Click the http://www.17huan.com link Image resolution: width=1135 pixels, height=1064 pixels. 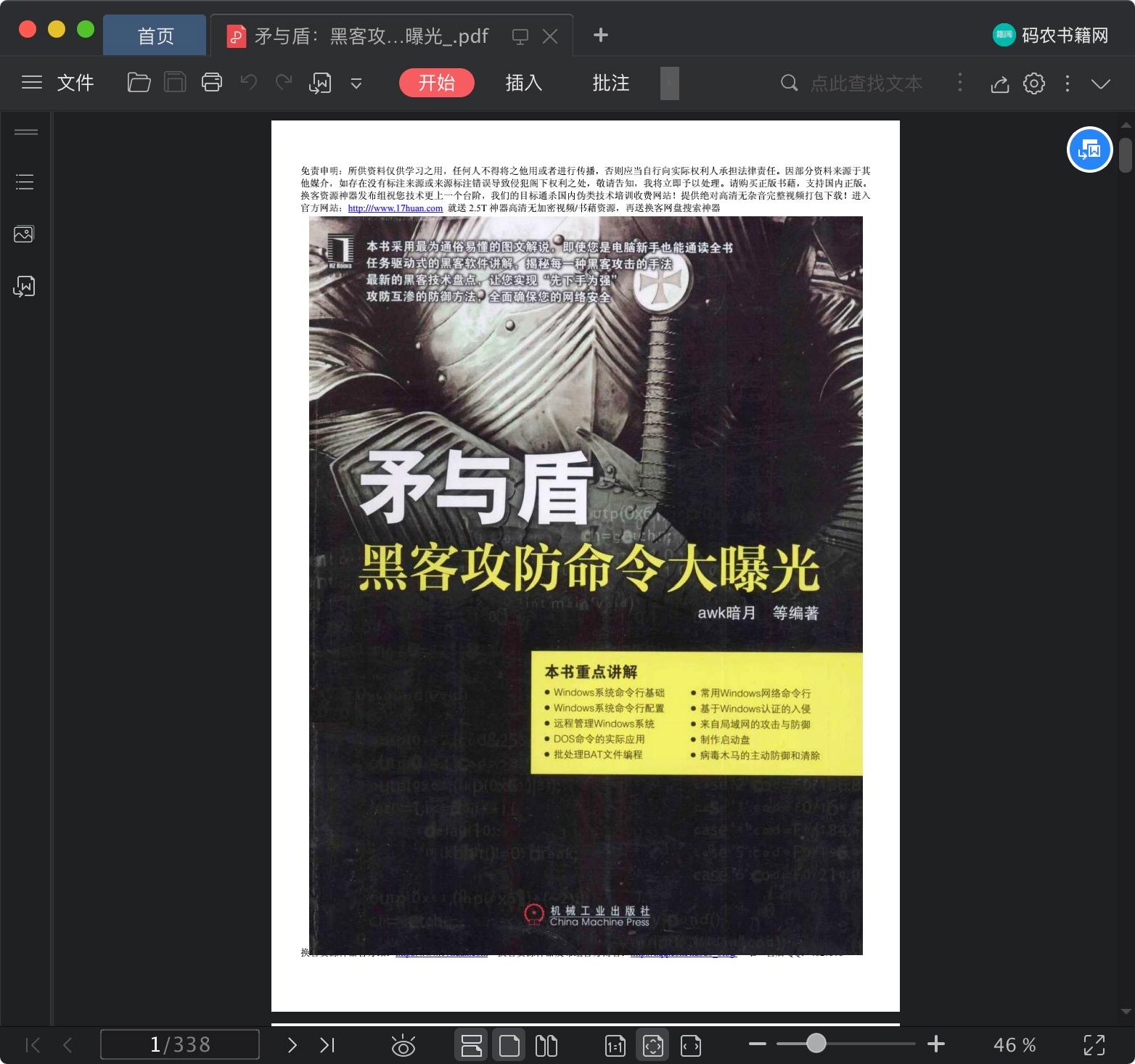tap(396, 208)
